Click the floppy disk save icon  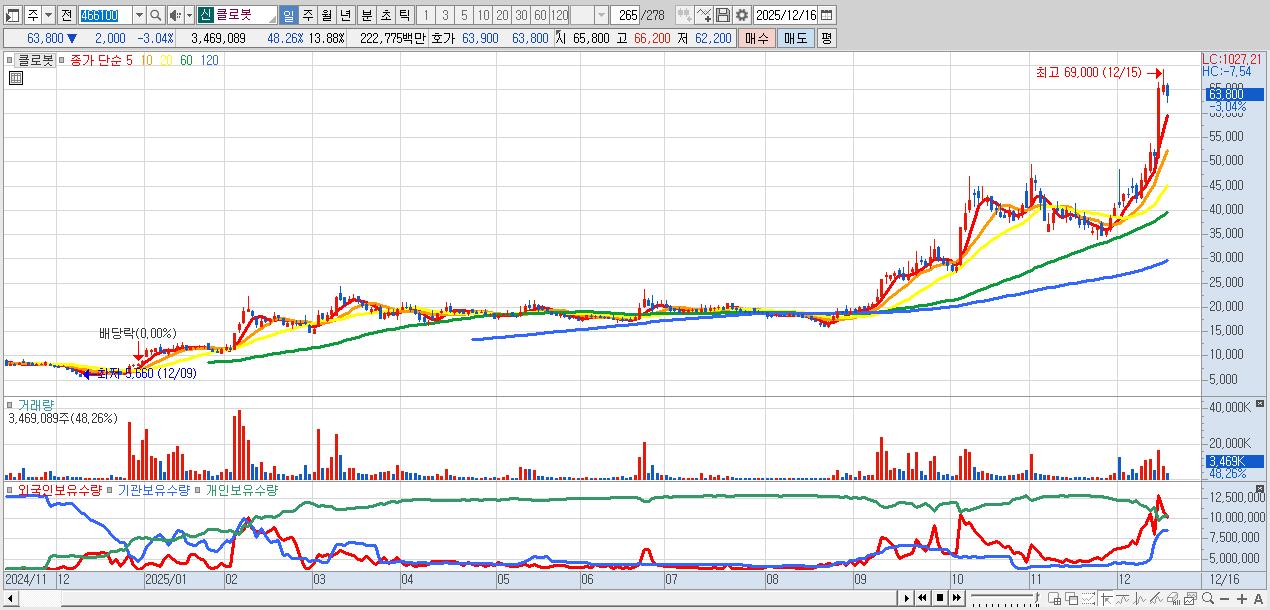click(723, 15)
